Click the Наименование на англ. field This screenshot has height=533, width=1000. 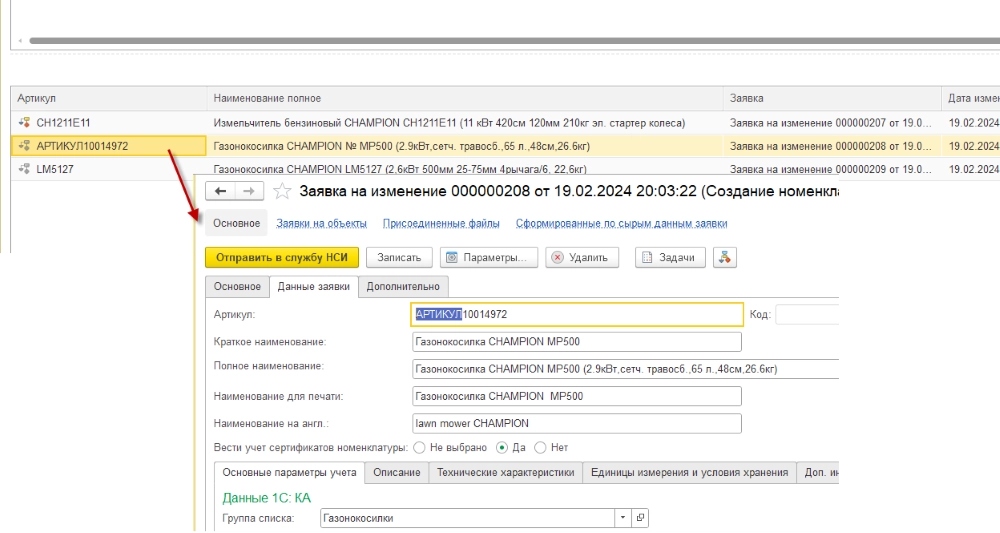click(577, 423)
